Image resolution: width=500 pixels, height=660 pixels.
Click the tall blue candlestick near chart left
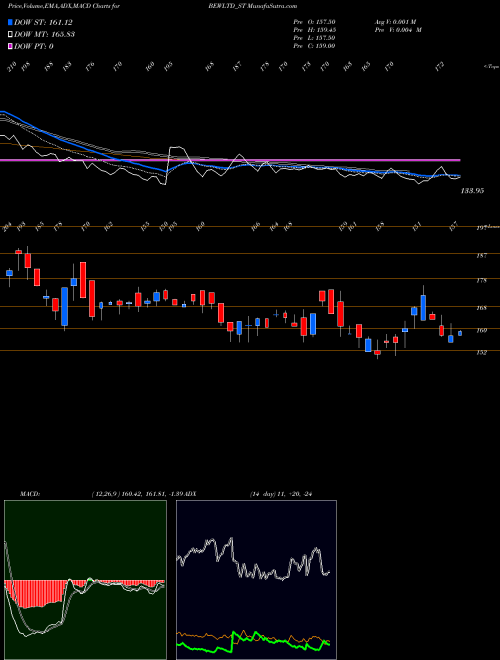(x=64, y=306)
